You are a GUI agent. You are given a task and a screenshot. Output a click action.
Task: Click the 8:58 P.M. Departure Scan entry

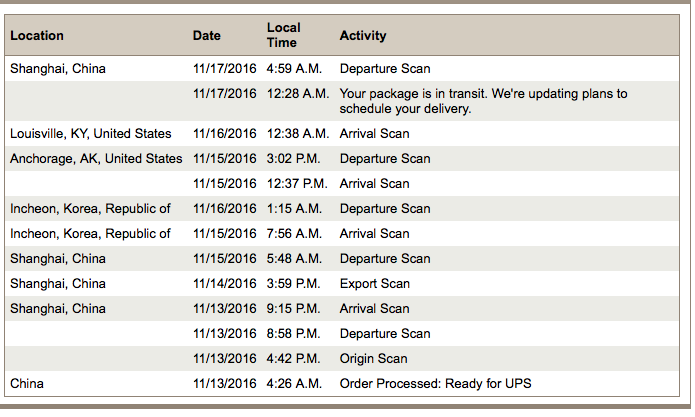342,333
